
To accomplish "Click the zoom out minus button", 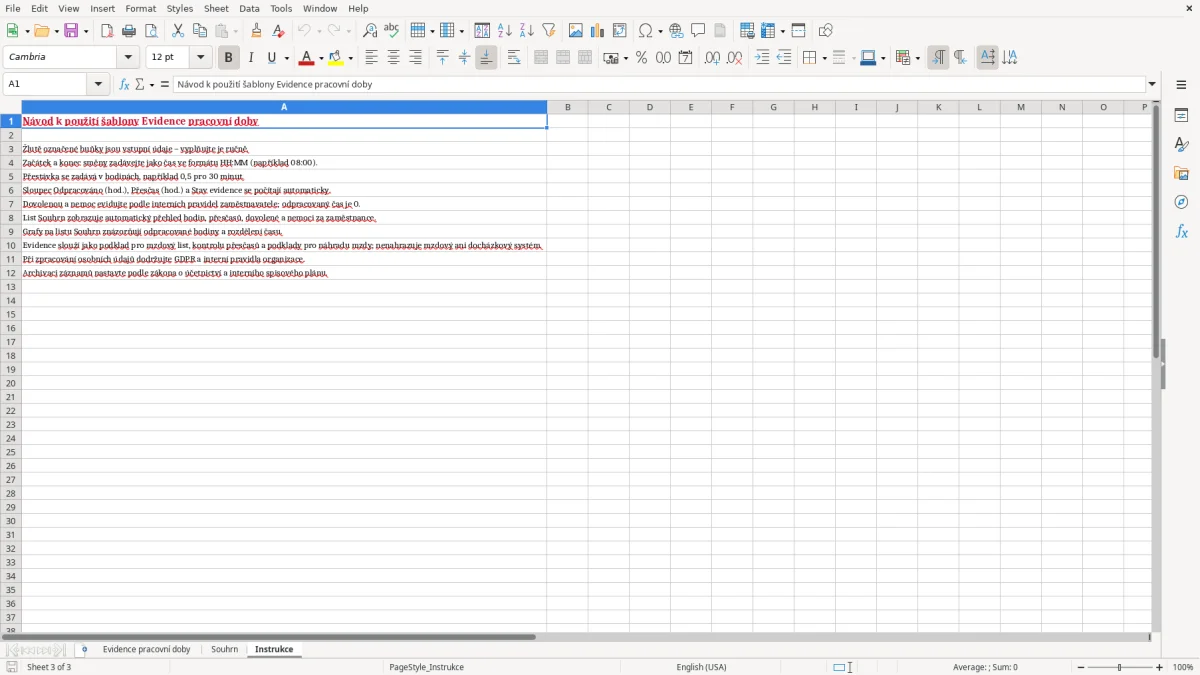I will pos(1081,667).
